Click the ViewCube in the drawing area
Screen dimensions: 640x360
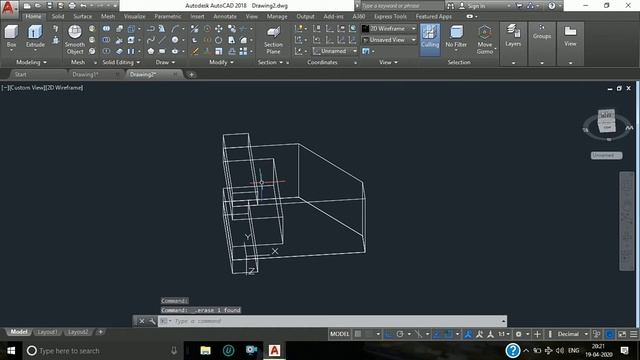pos(607,121)
